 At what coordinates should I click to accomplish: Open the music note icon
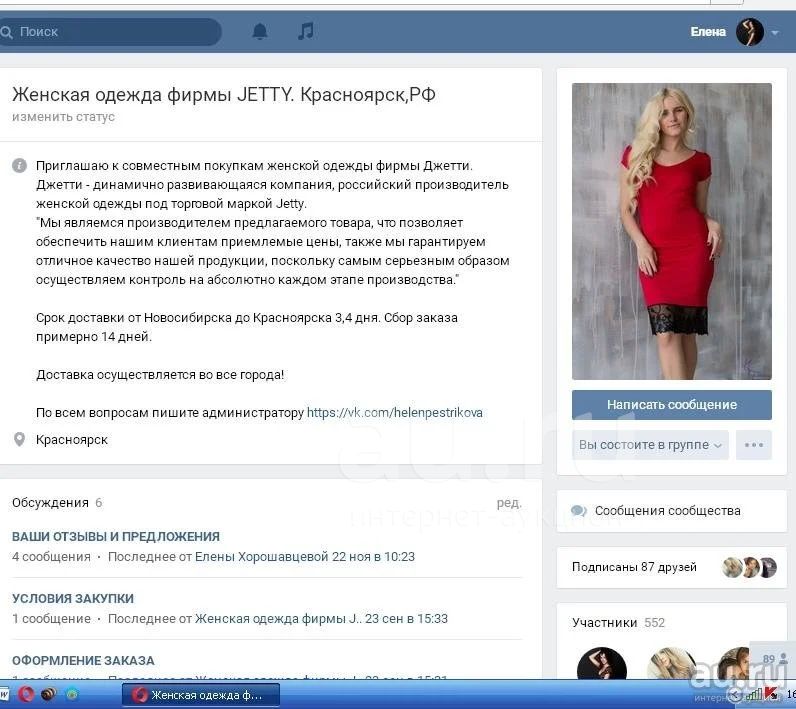[305, 31]
